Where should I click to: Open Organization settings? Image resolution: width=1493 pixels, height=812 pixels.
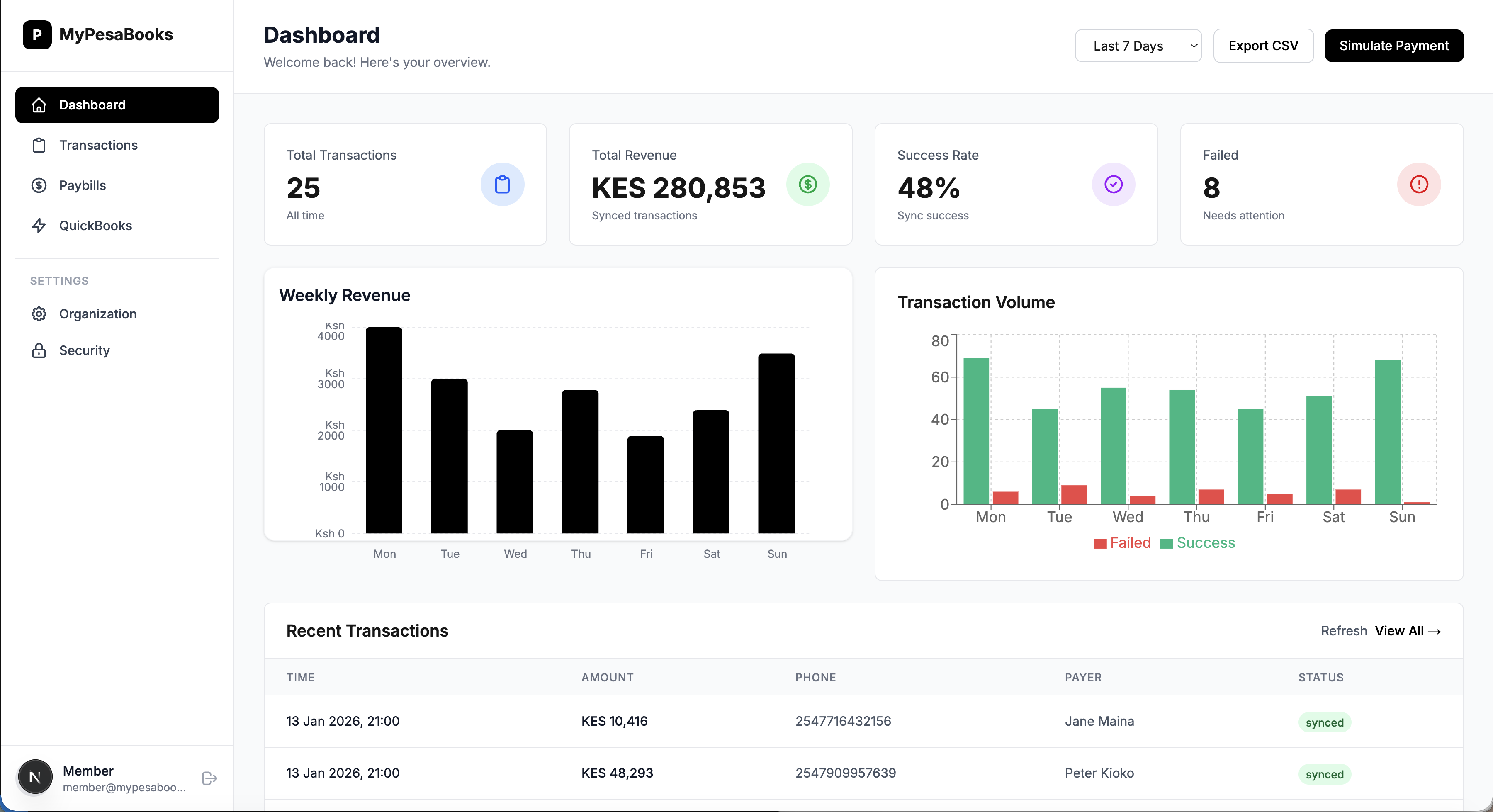[x=97, y=314]
